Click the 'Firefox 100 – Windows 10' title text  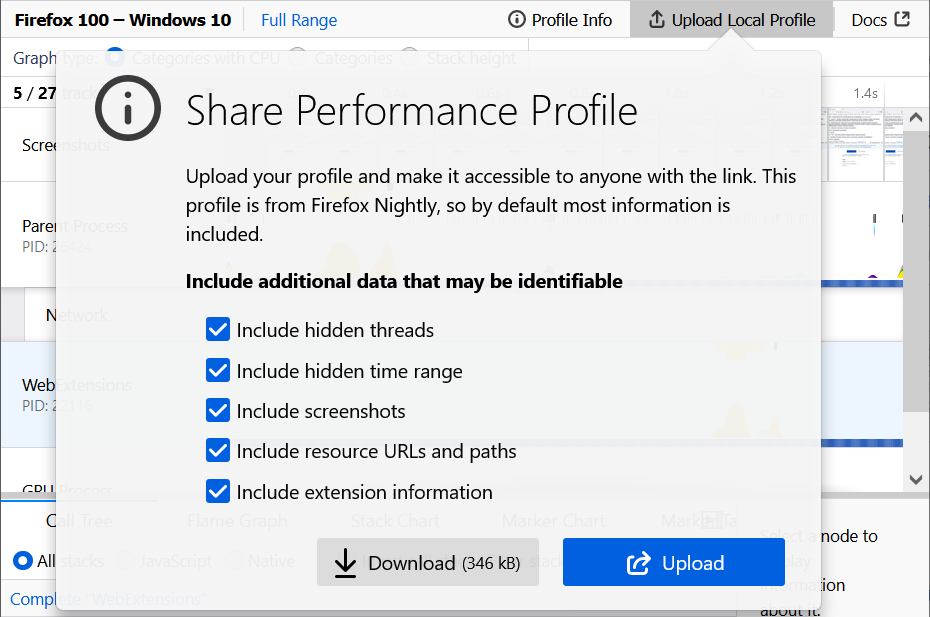[123, 20]
